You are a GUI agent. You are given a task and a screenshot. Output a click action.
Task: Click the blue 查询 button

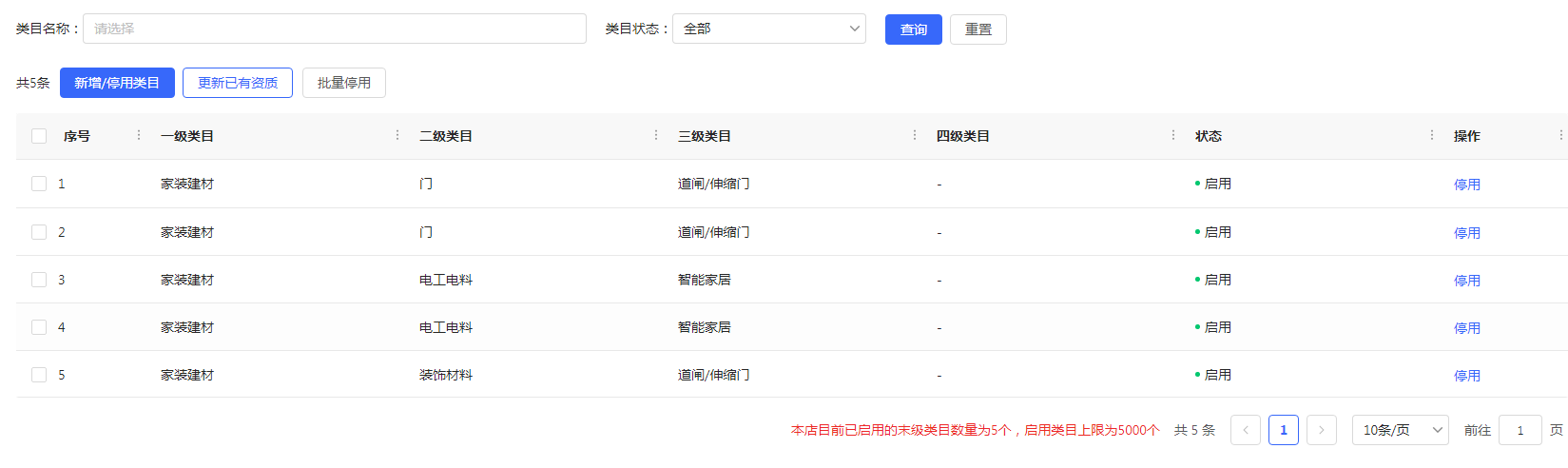(913, 29)
